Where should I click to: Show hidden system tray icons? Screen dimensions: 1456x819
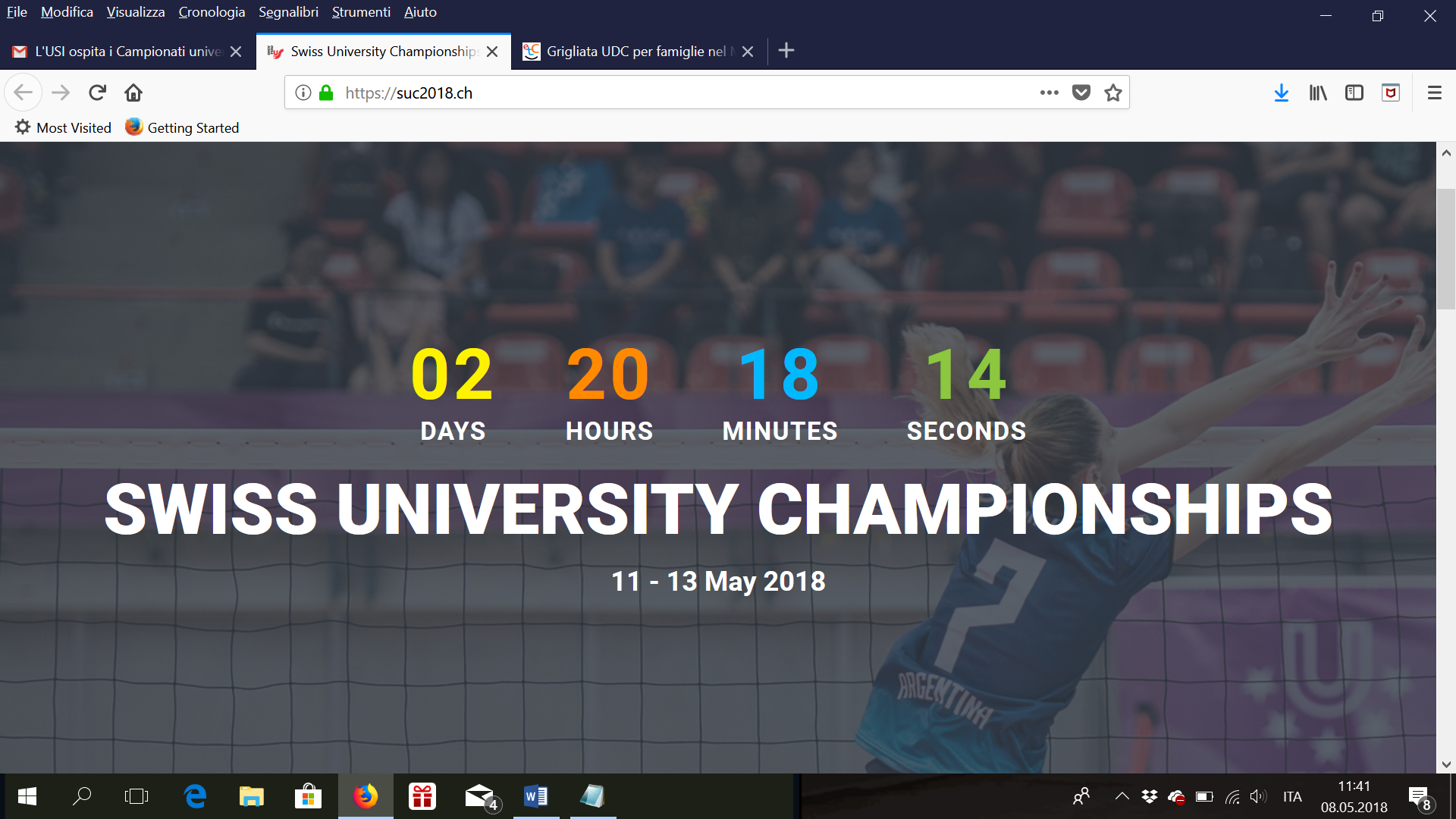(x=1122, y=796)
